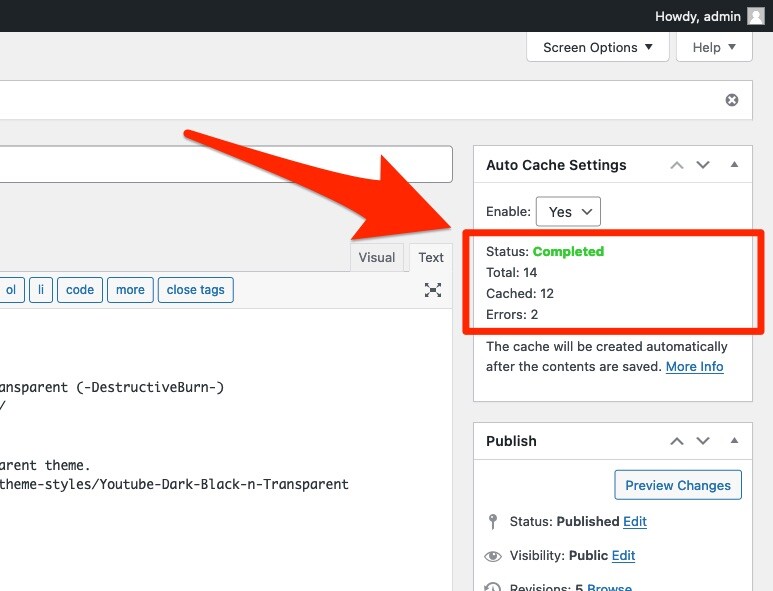
Task: Open the Screen Options dropdown
Action: click(598, 47)
